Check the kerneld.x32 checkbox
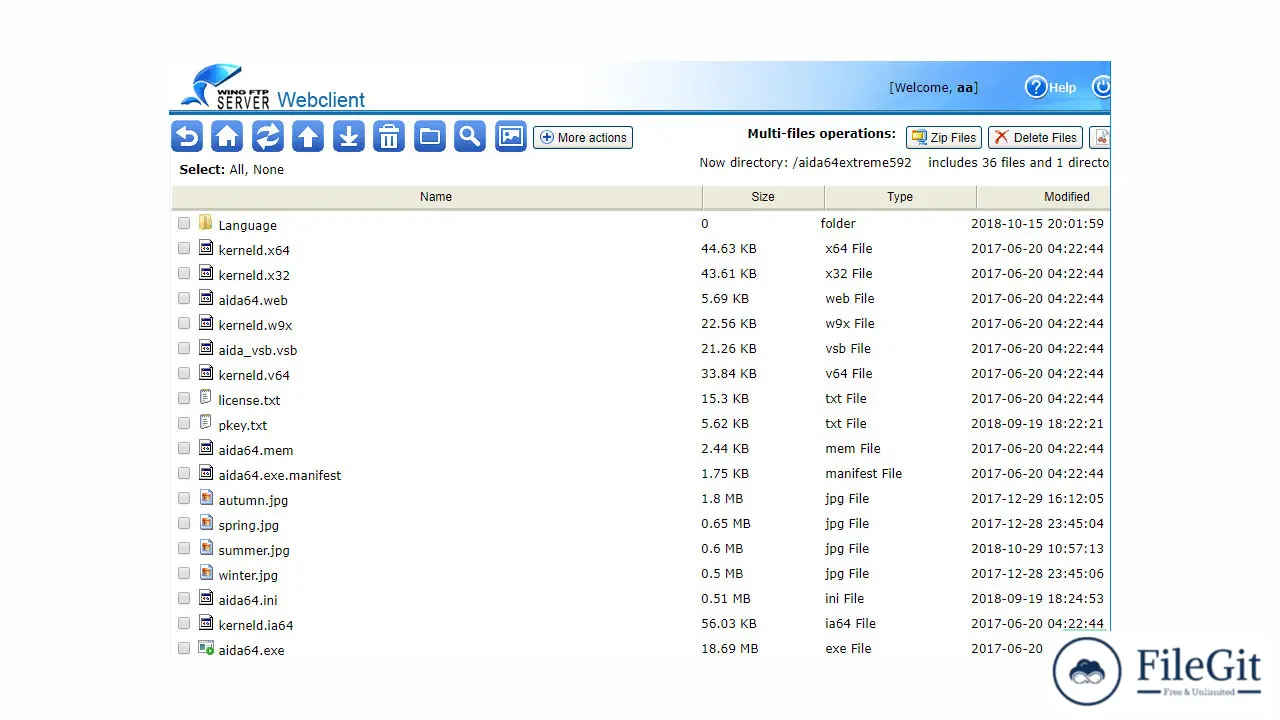 [184, 273]
